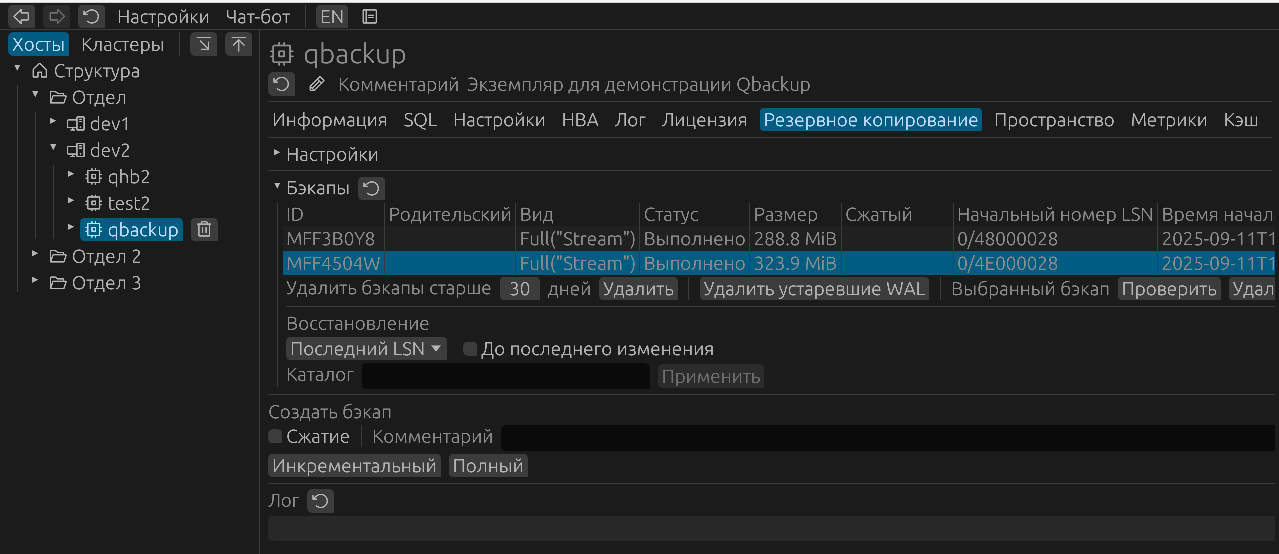
Task: Click the Полный backup button
Action: (x=487, y=466)
